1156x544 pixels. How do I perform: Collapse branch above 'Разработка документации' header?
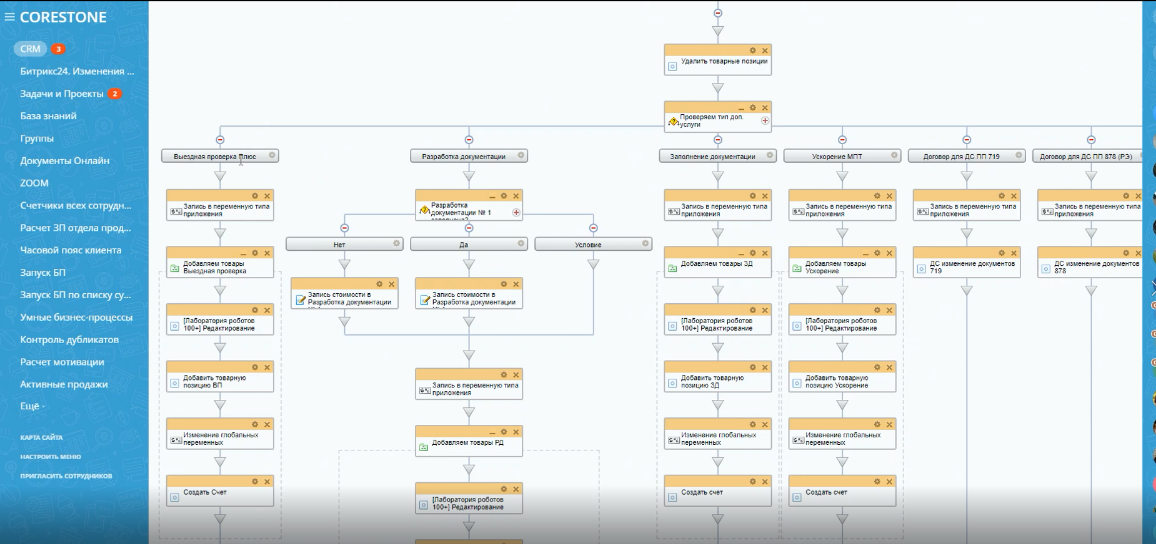coord(468,140)
